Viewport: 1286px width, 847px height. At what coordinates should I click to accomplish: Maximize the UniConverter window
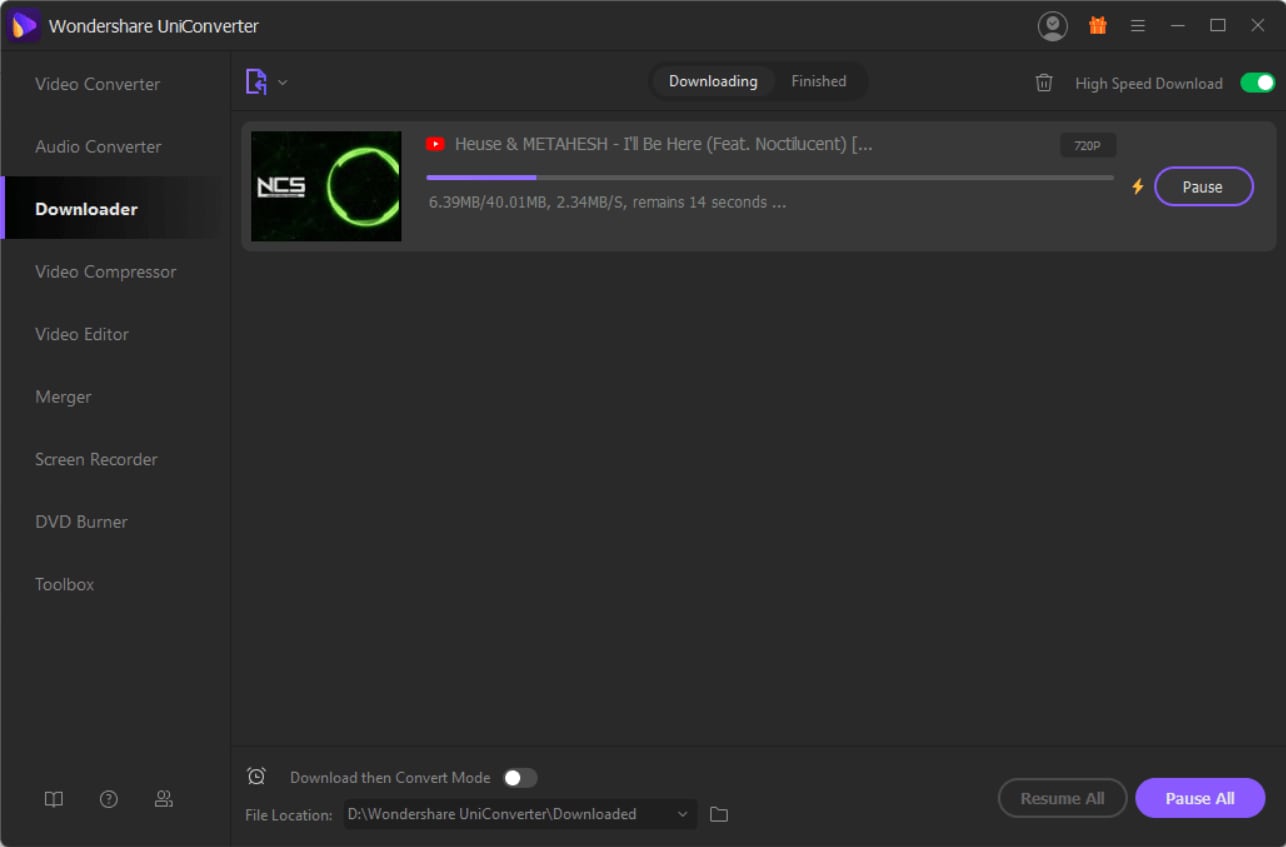pos(1218,26)
